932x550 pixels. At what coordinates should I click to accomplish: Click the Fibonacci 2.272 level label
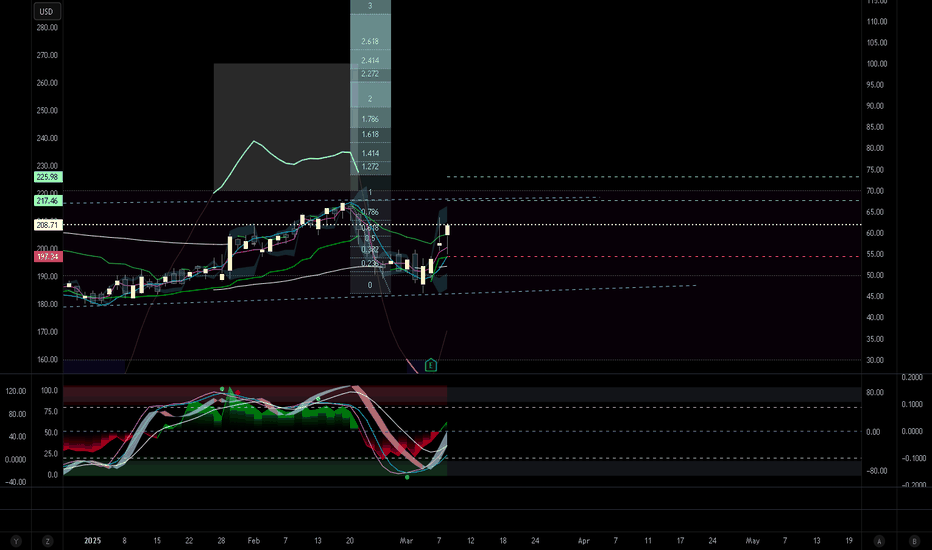click(x=370, y=74)
